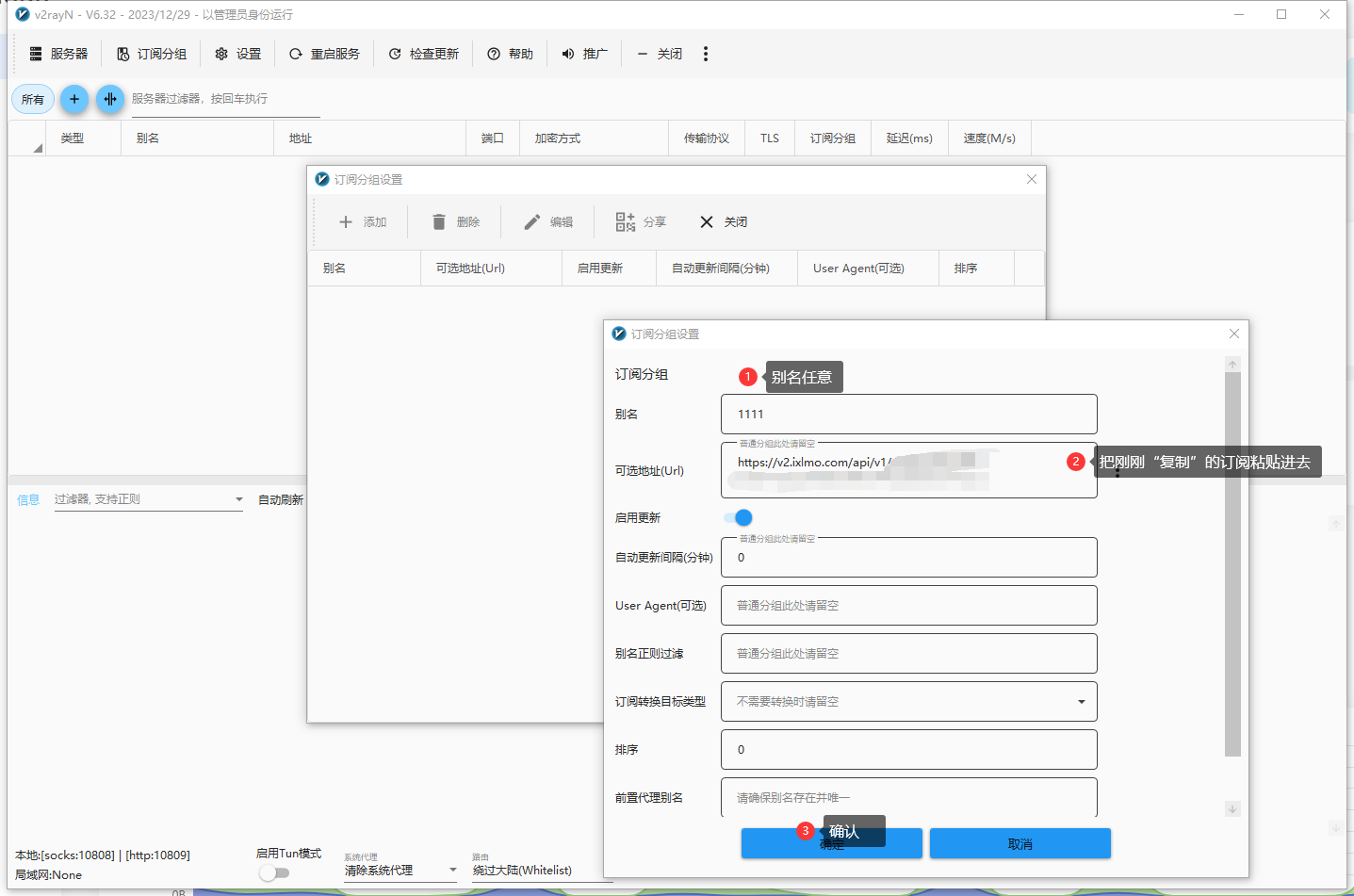Viewport: 1354px width, 896px height.
Task: Click the 编辑 pencil icon
Action: [532, 222]
